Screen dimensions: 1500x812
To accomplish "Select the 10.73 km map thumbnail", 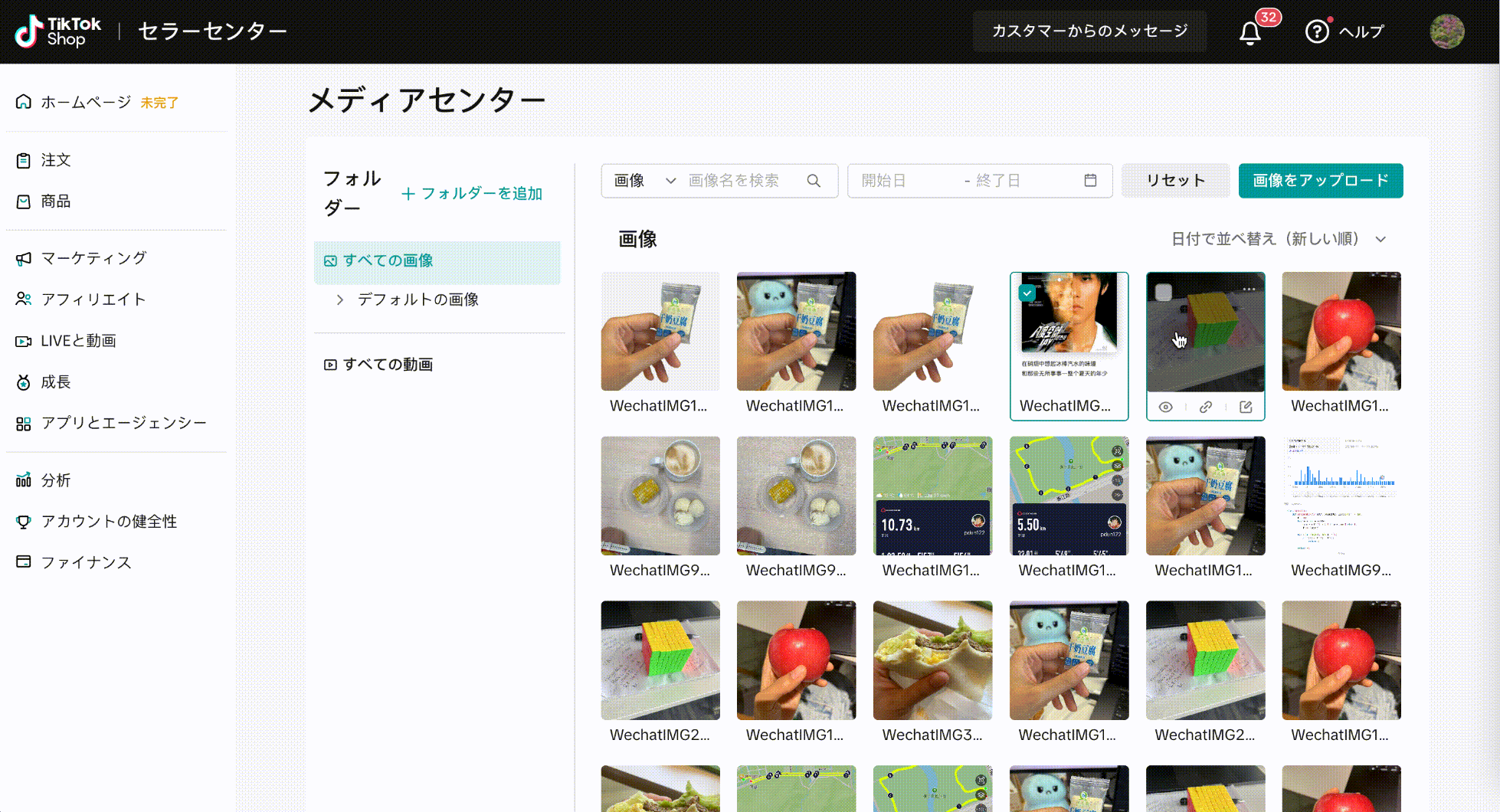I will click(x=932, y=496).
